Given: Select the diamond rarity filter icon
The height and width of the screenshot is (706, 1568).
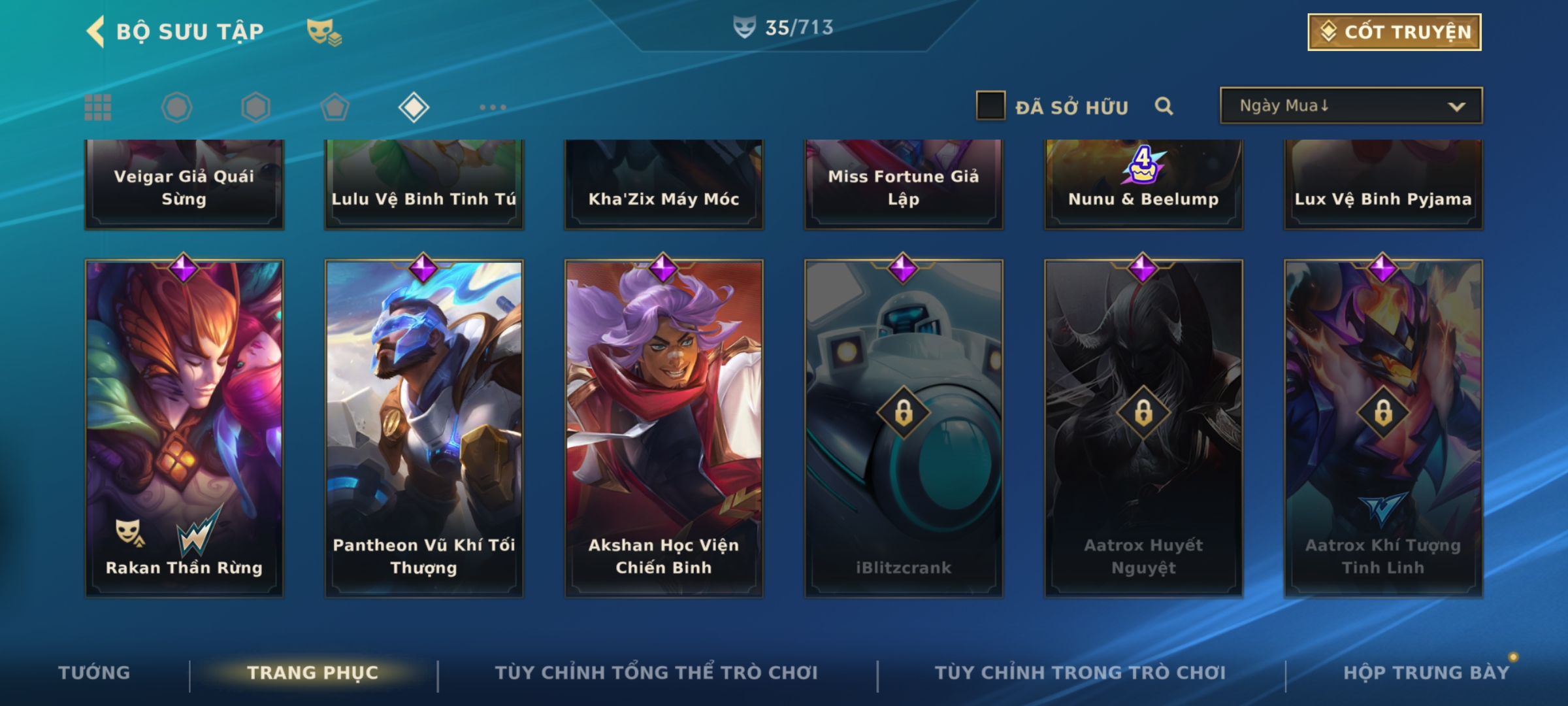Looking at the screenshot, I should point(414,107).
